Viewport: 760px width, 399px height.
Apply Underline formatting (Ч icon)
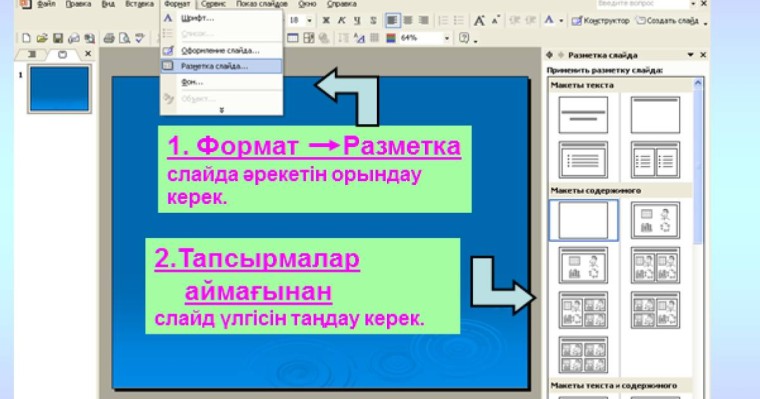tap(357, 20)
